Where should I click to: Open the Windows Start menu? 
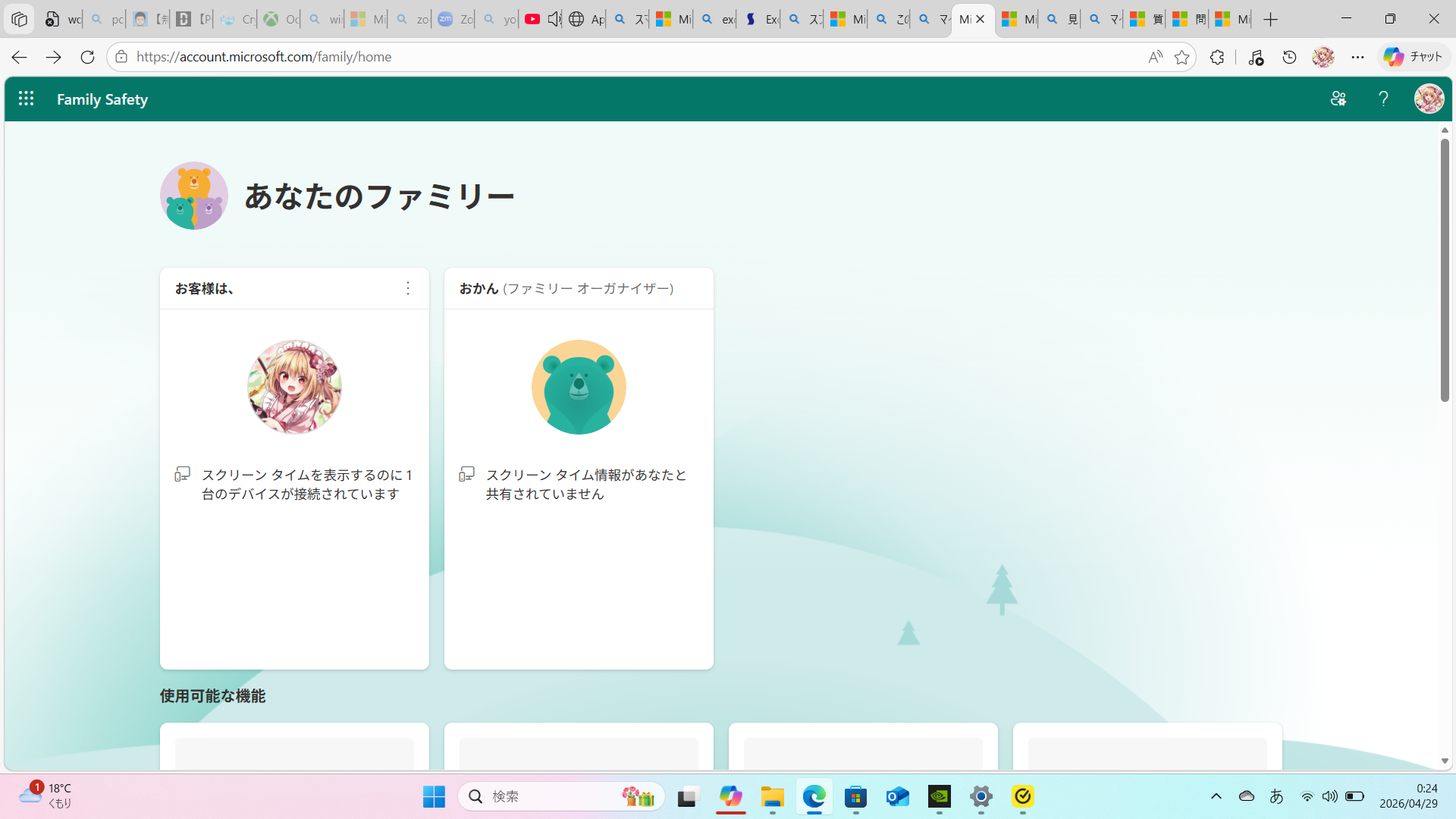click(x=434, y=796)
